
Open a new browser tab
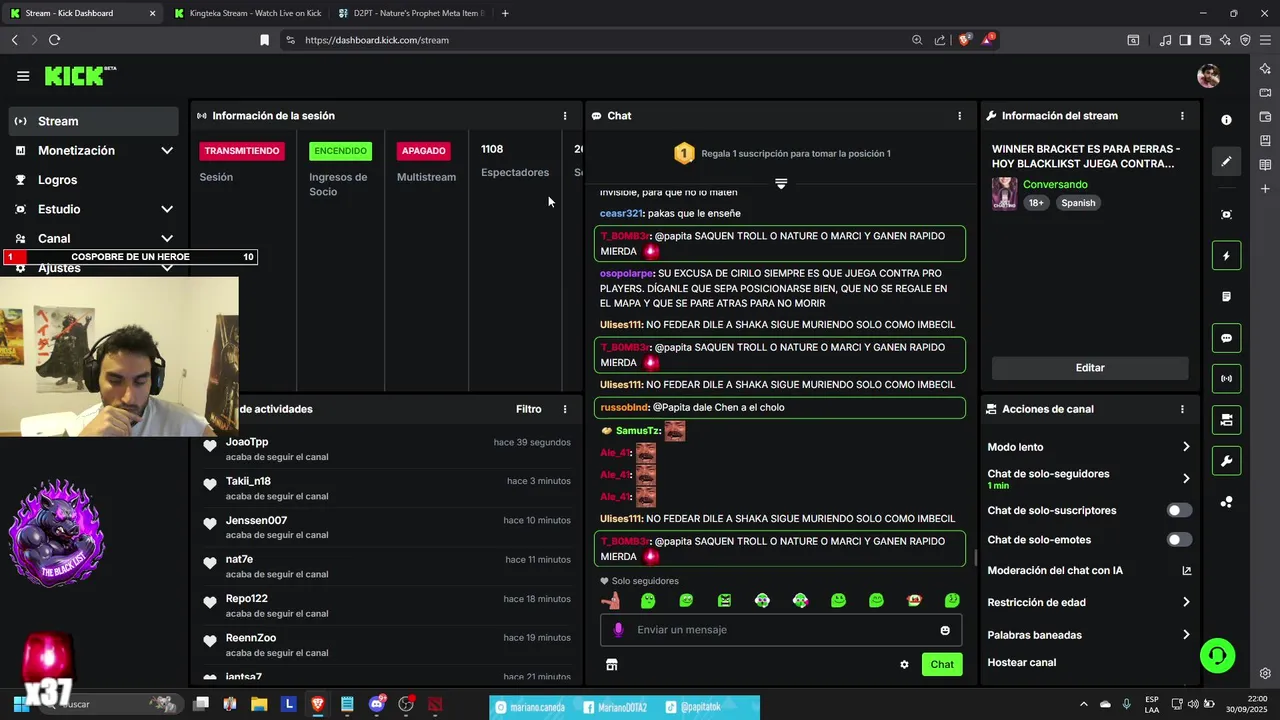click(x=505, y=13)
